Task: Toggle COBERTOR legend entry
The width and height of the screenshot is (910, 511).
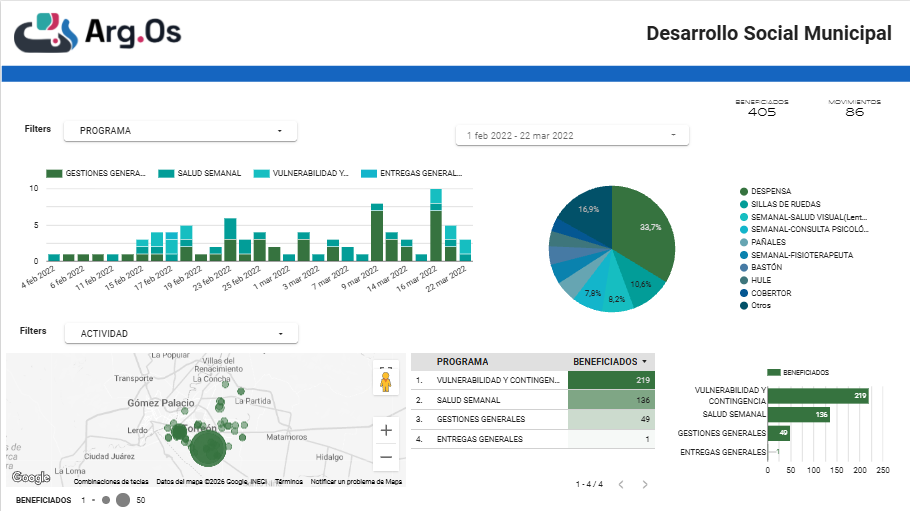Action: coord(765,293)
